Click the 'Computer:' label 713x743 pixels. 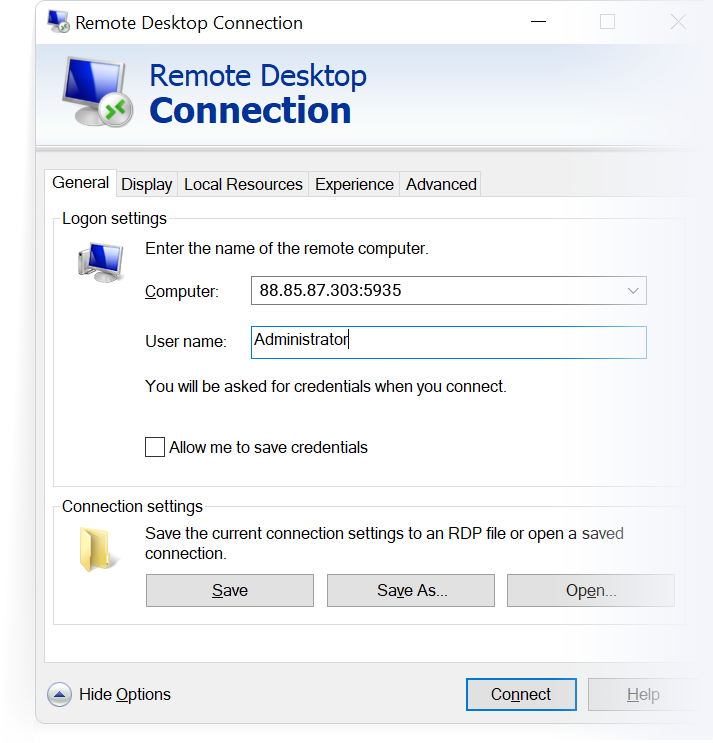coord(182,291)
